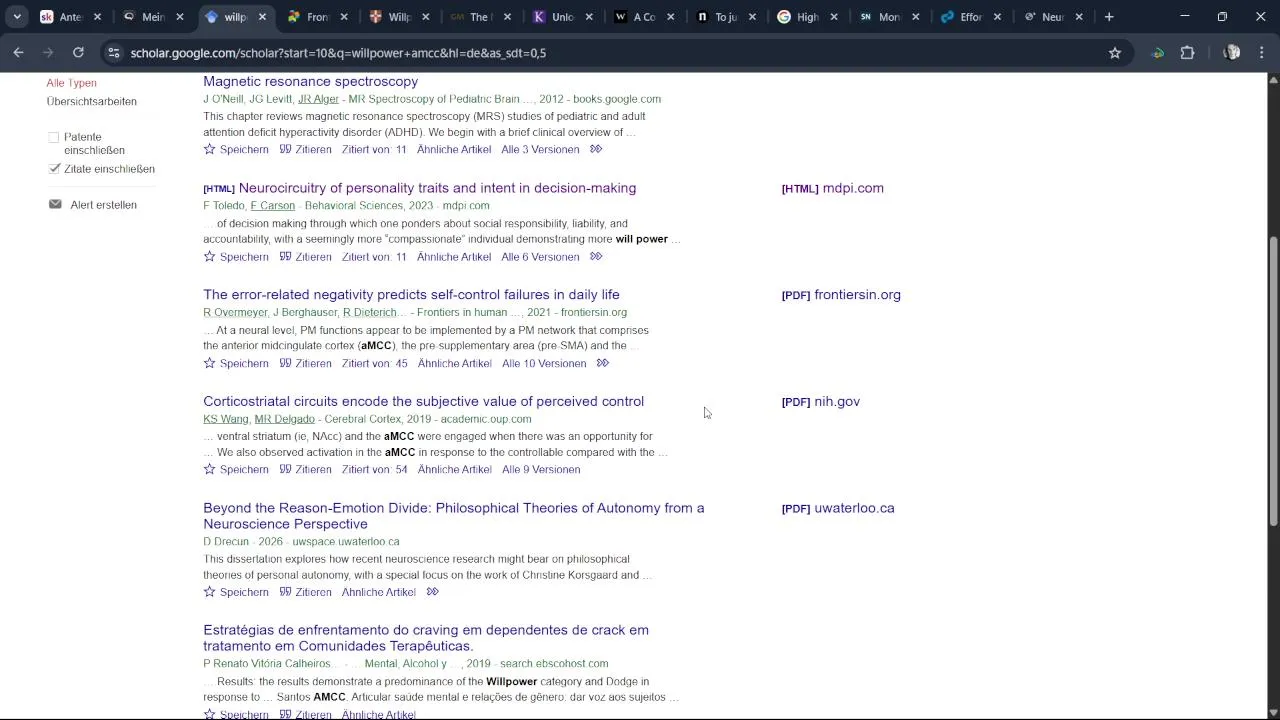Close the Neur tab

(x=1078, y=17)
